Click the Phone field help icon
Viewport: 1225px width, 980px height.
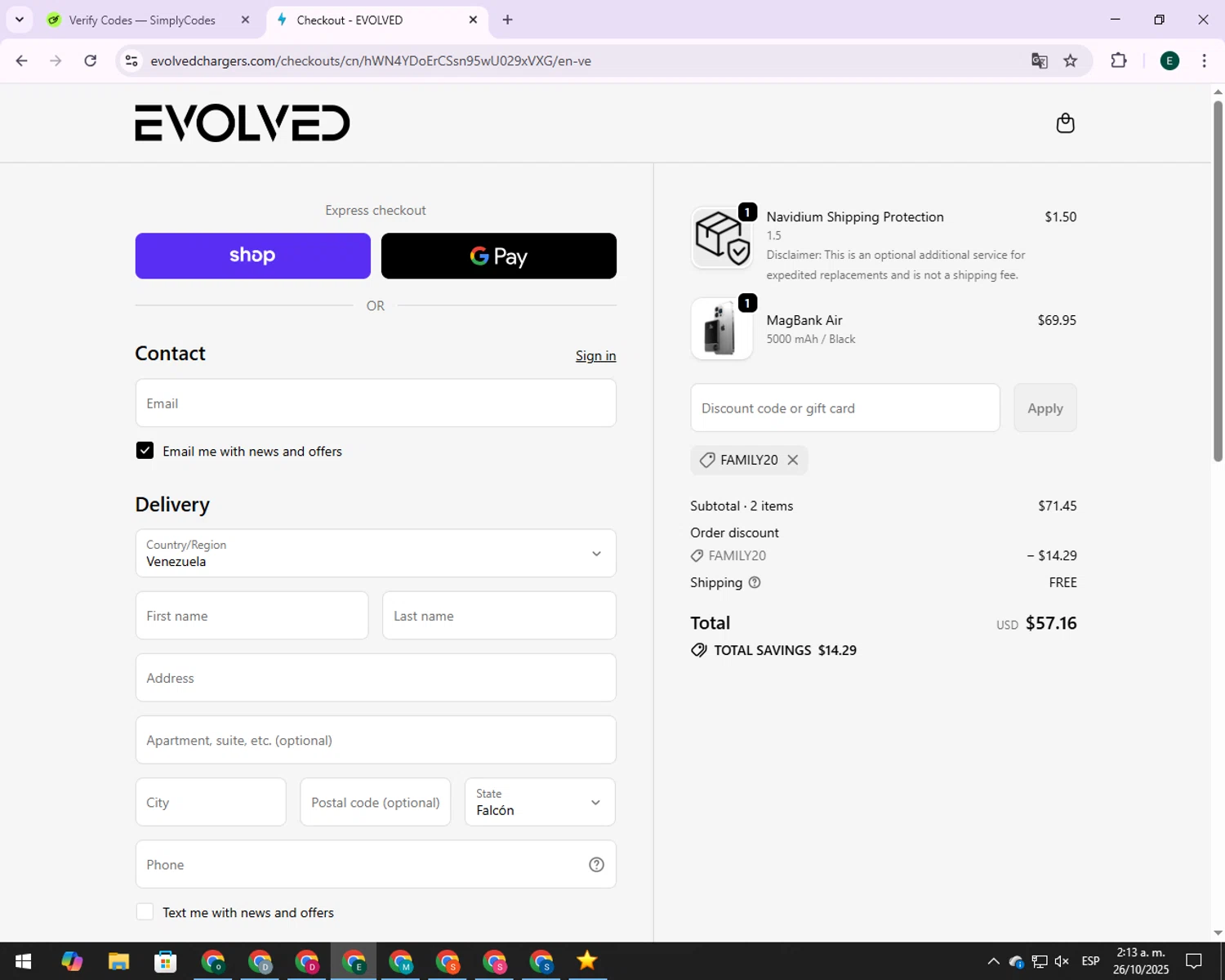596,865
